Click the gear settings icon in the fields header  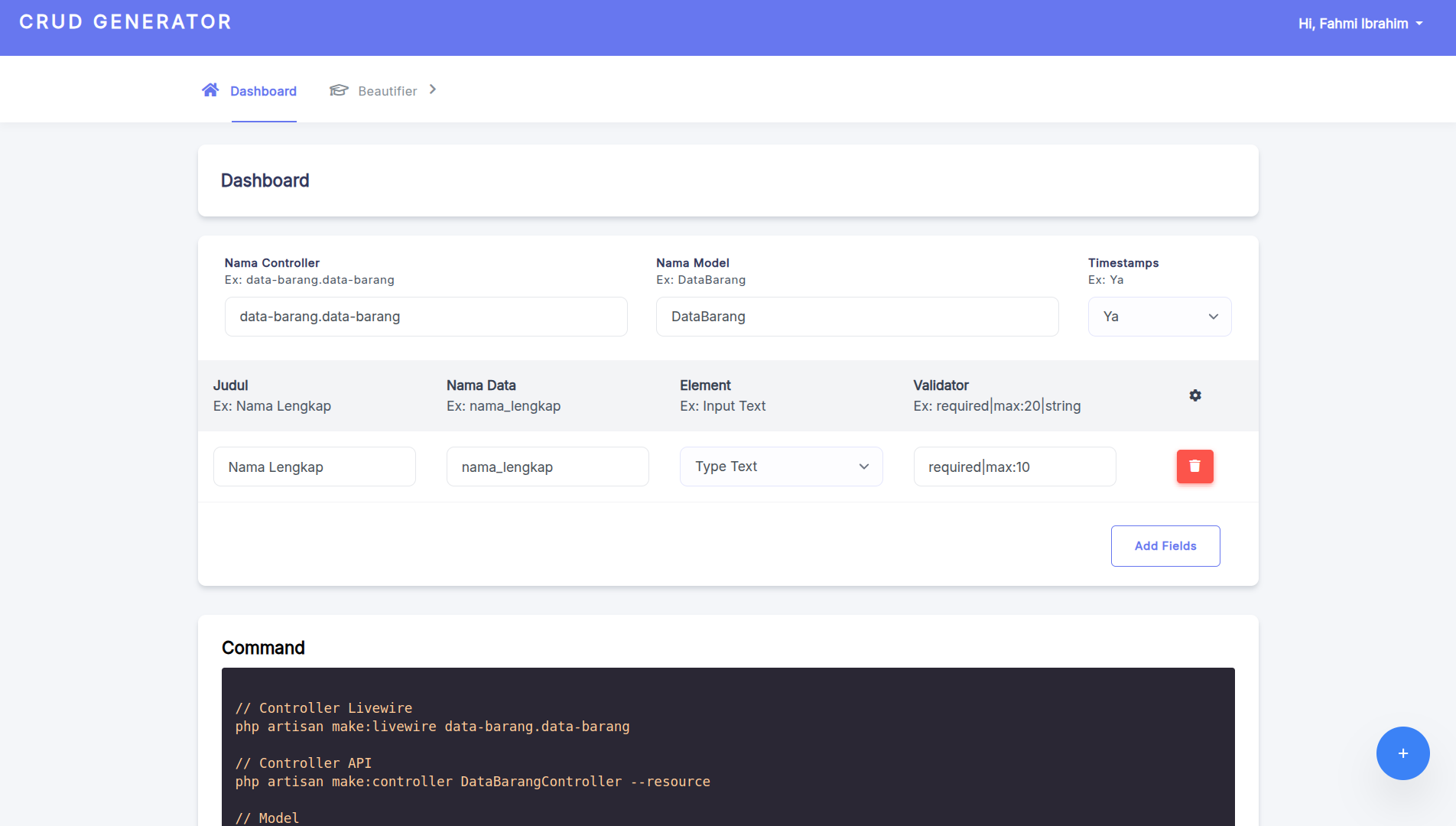coord(1195,395)
